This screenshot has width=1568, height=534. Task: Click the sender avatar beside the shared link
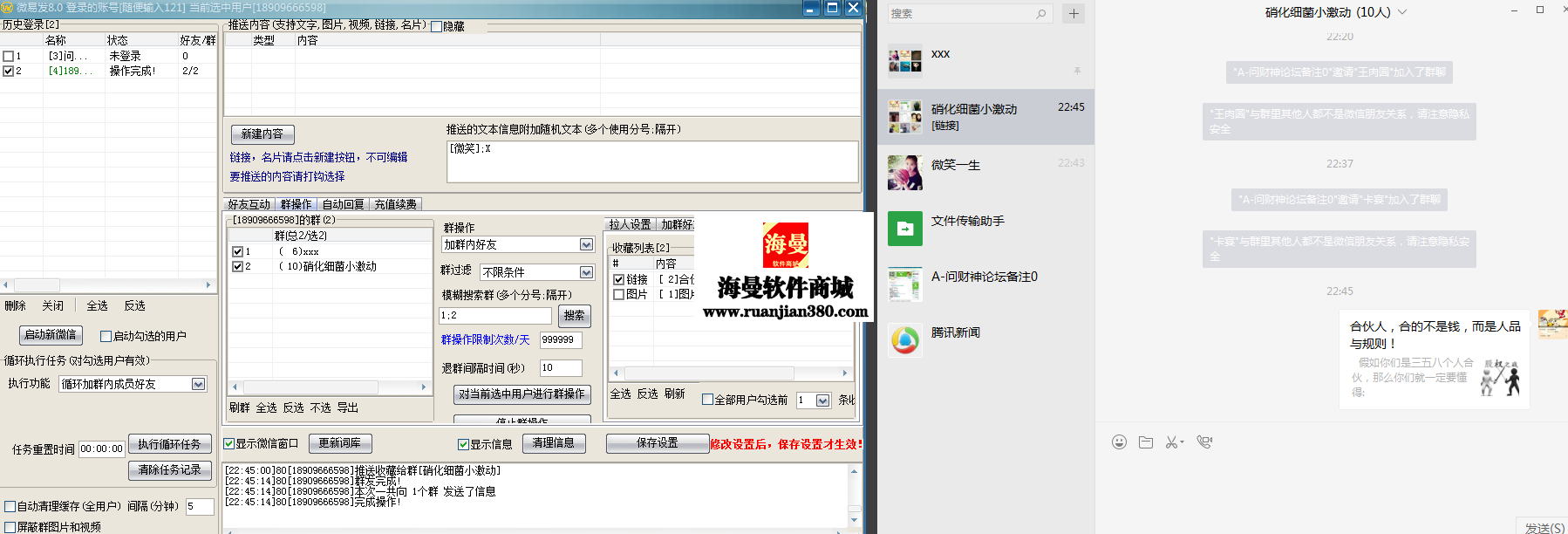tap(1553, 324)
